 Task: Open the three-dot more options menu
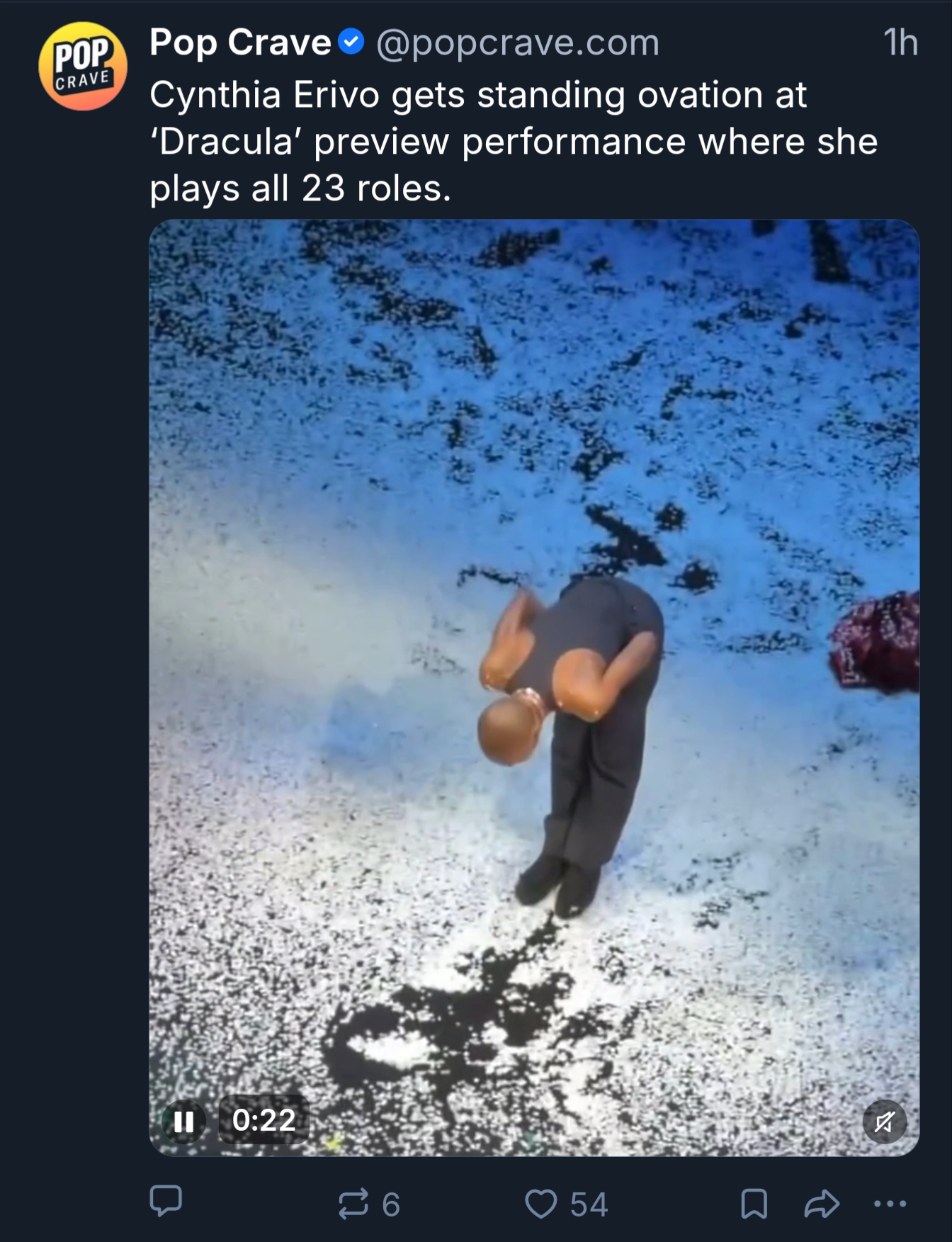[x=890, y=1203]
